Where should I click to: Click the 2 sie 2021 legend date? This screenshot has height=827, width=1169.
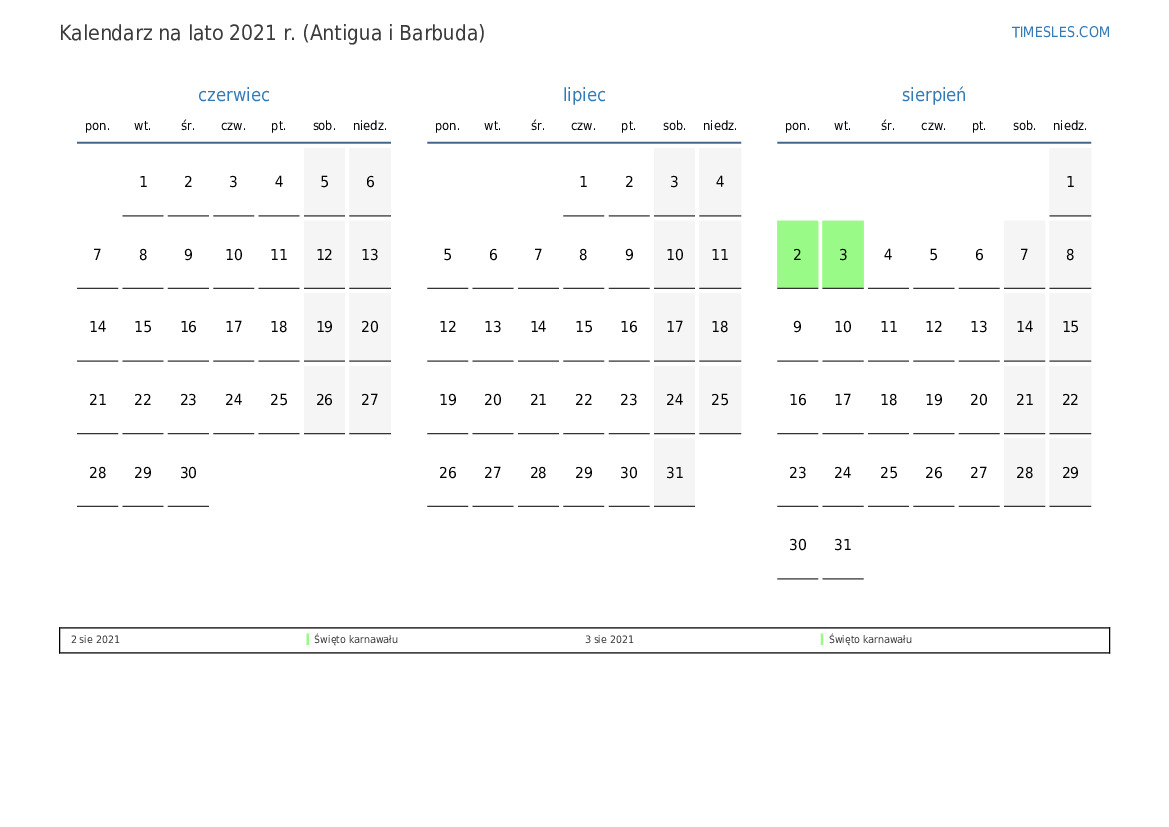coord(95,640)
